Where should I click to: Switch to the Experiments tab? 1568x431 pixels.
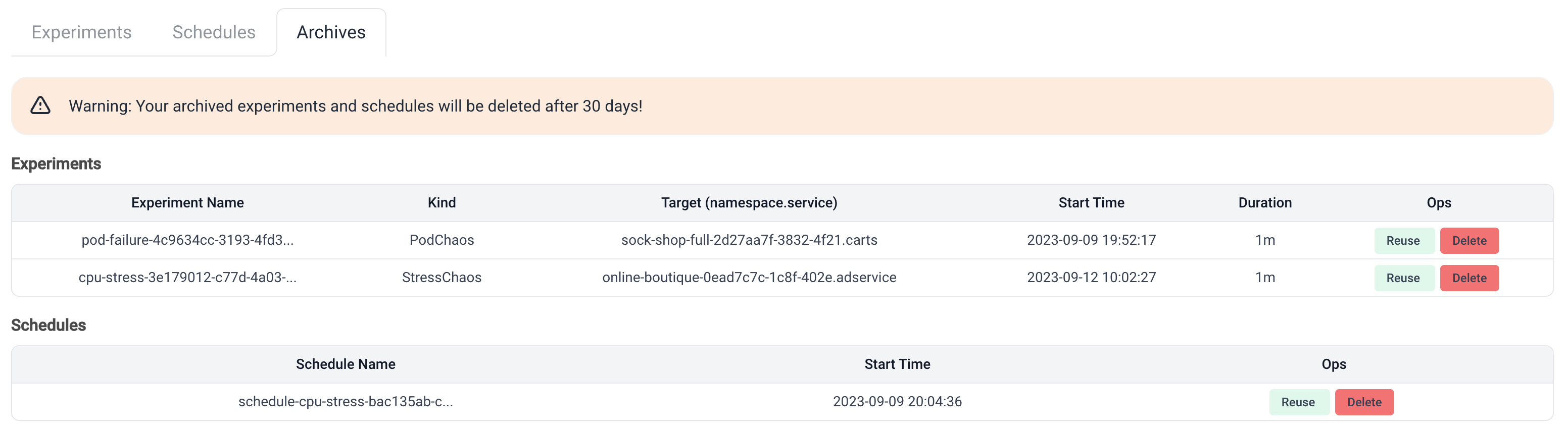81,32
